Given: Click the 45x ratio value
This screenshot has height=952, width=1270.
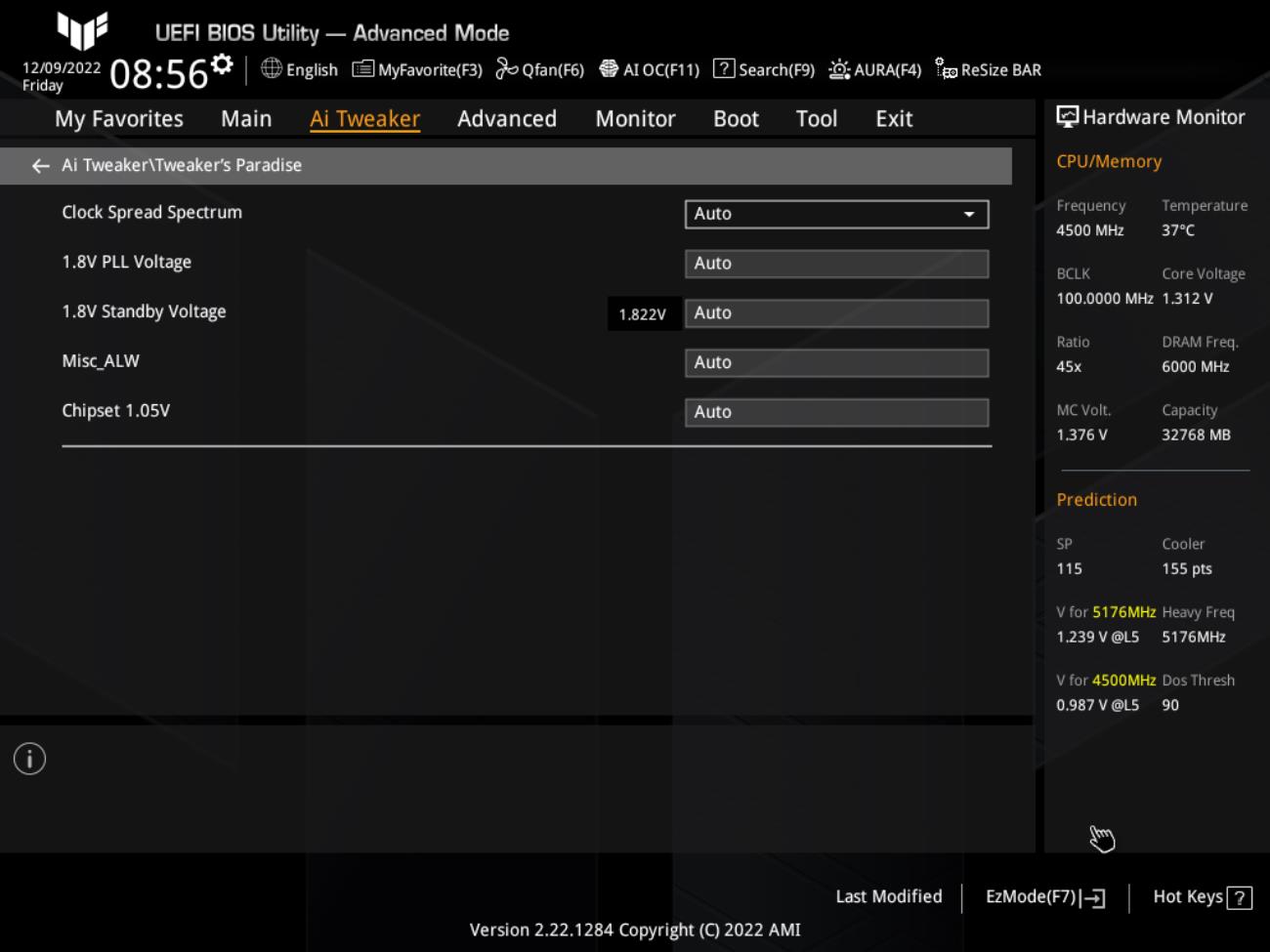Looking at the screenshot, I should pyautogui.click(x=1069, y=367).
